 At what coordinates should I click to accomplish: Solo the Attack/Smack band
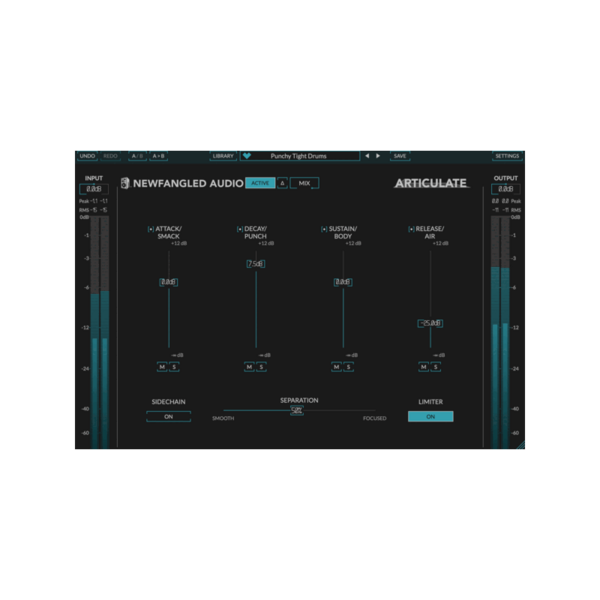pyautogui.click(x=174, y=367)
